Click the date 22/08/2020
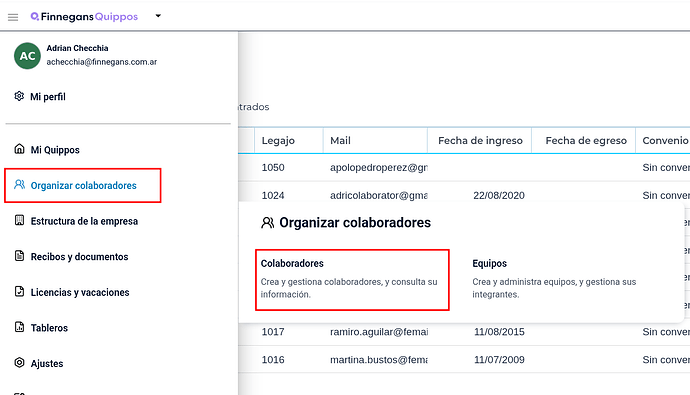The height and width of the screenshot is (395, 690). pyautogui.click(x=499, y=195)
